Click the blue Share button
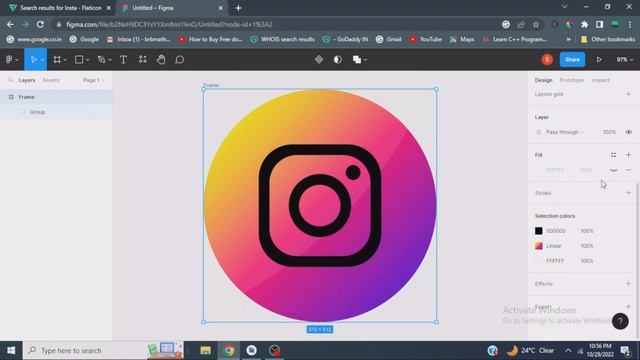The height and width of the screenshot is (360, 640). coord(572,60)
